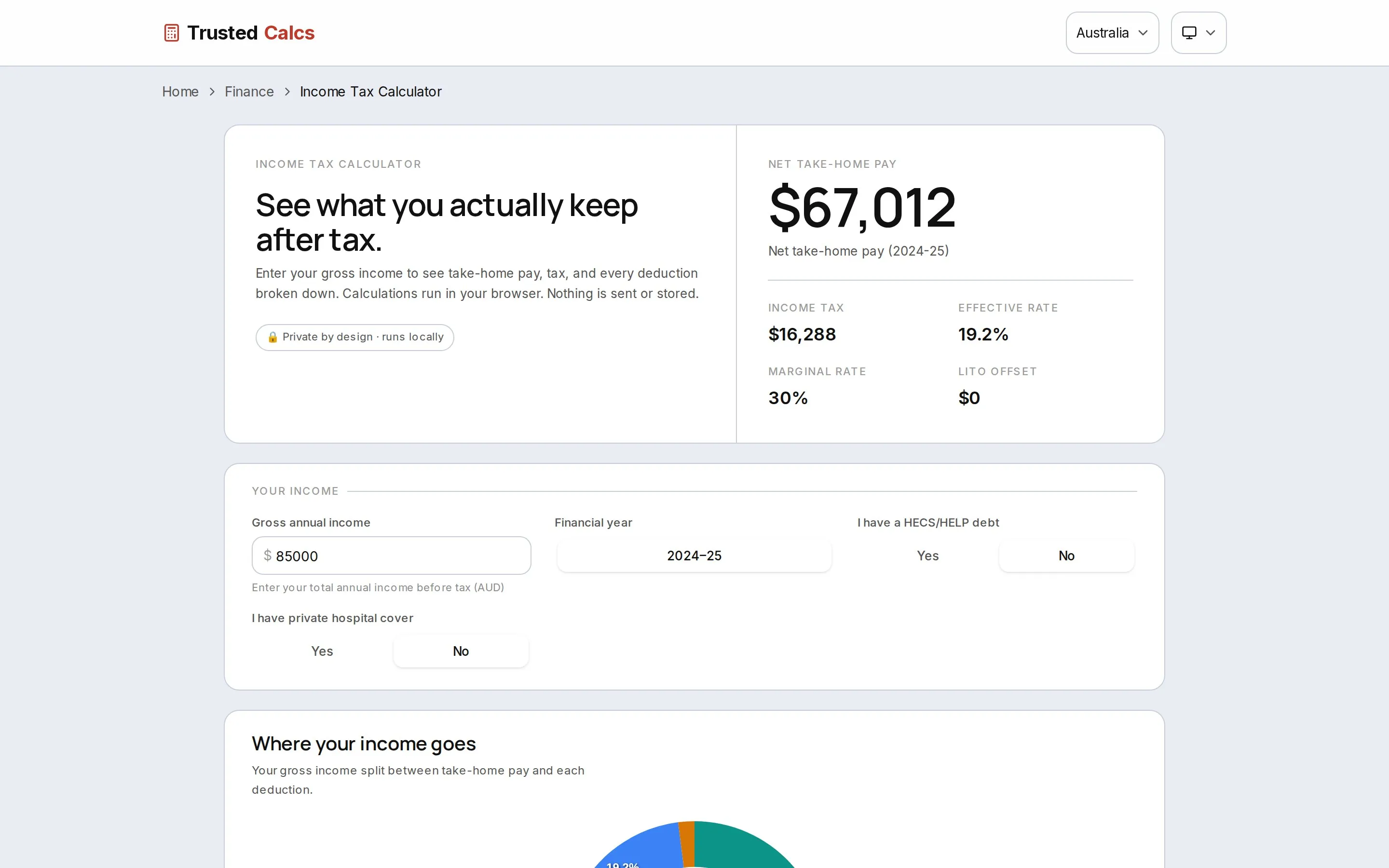Click the 19.2% effective rate value
1389x868 pixels.
pos(982,334)
